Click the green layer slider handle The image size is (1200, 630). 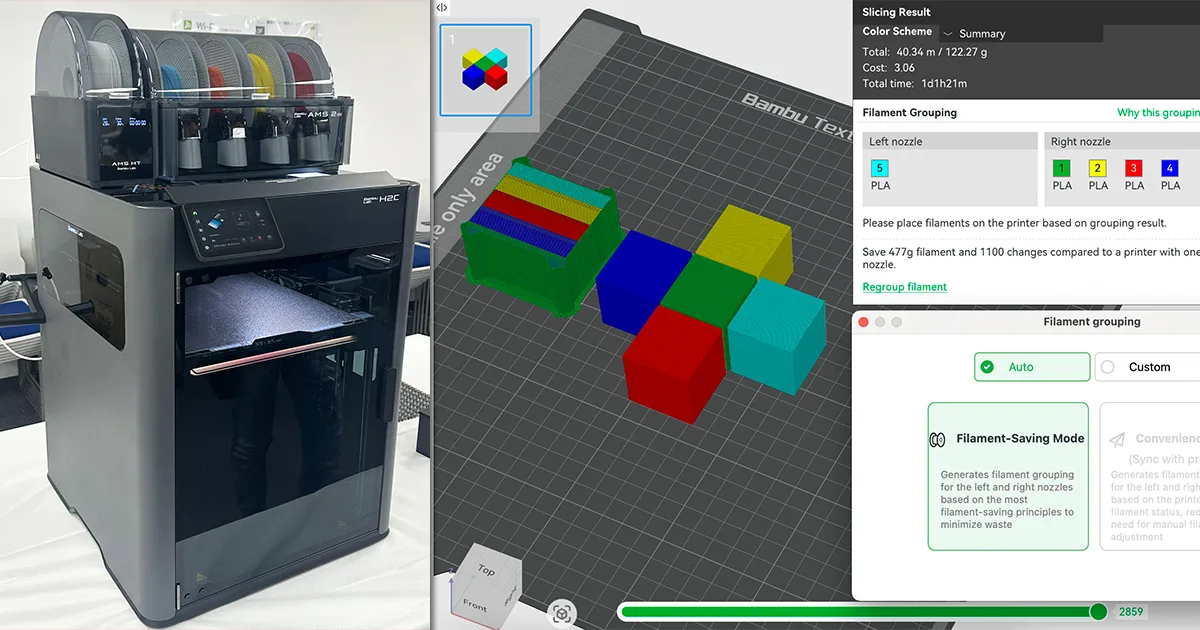1098,612
